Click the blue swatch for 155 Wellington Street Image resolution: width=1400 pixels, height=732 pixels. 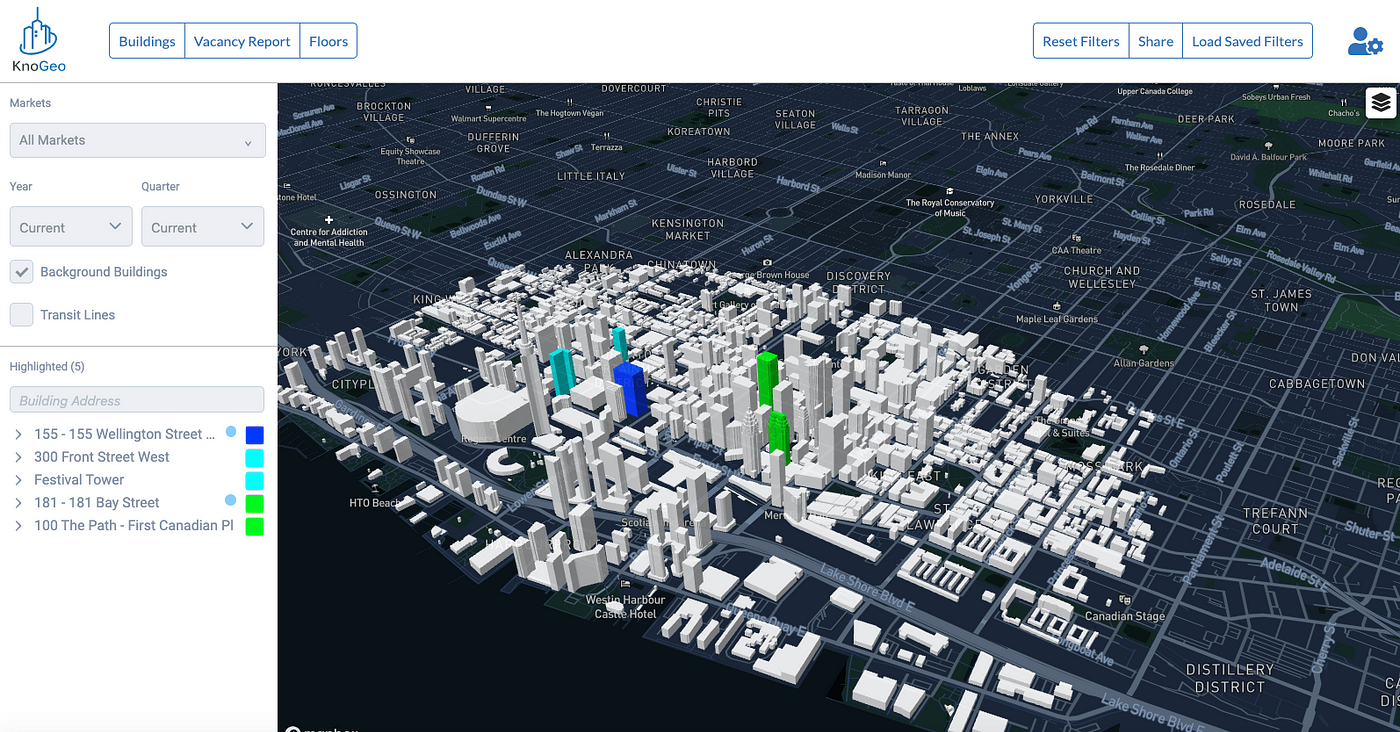(255, 435)
